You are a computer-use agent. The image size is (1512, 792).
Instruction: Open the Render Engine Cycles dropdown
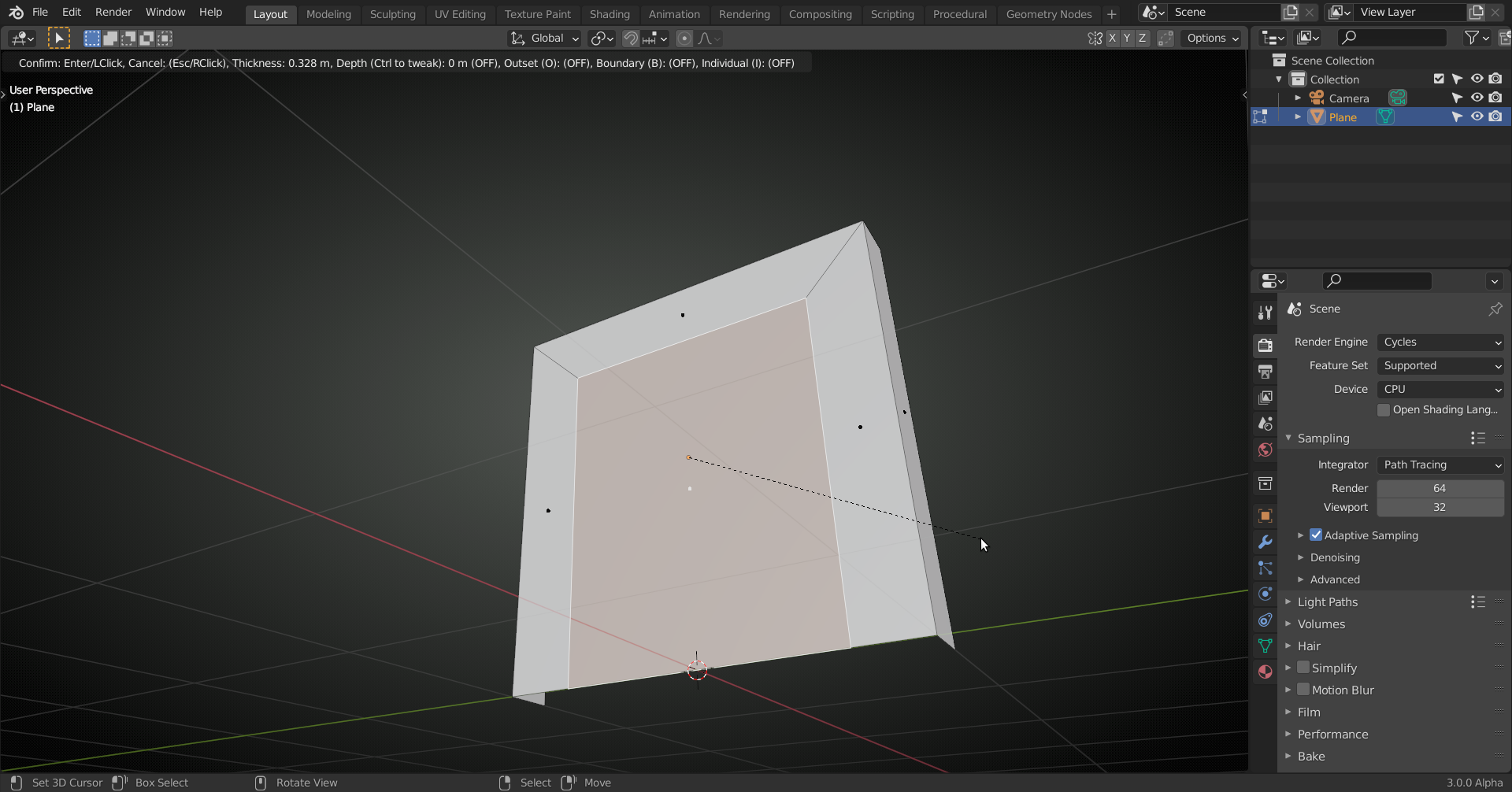click(x=1440, y=342)
